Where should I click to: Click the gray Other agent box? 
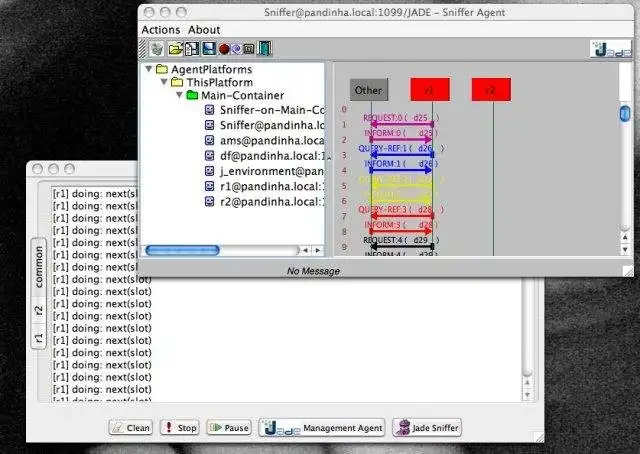[369, 90]
